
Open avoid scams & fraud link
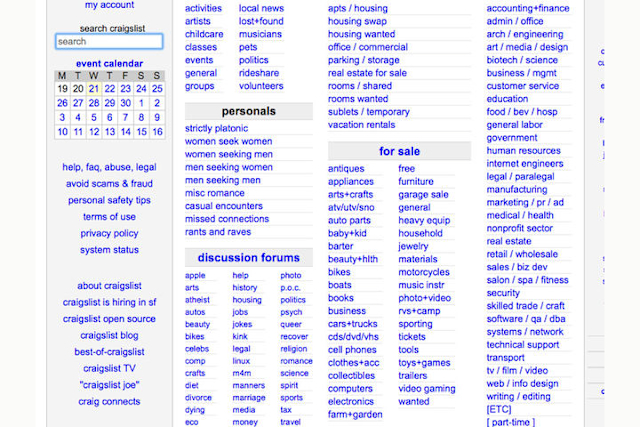pos(109,184)
